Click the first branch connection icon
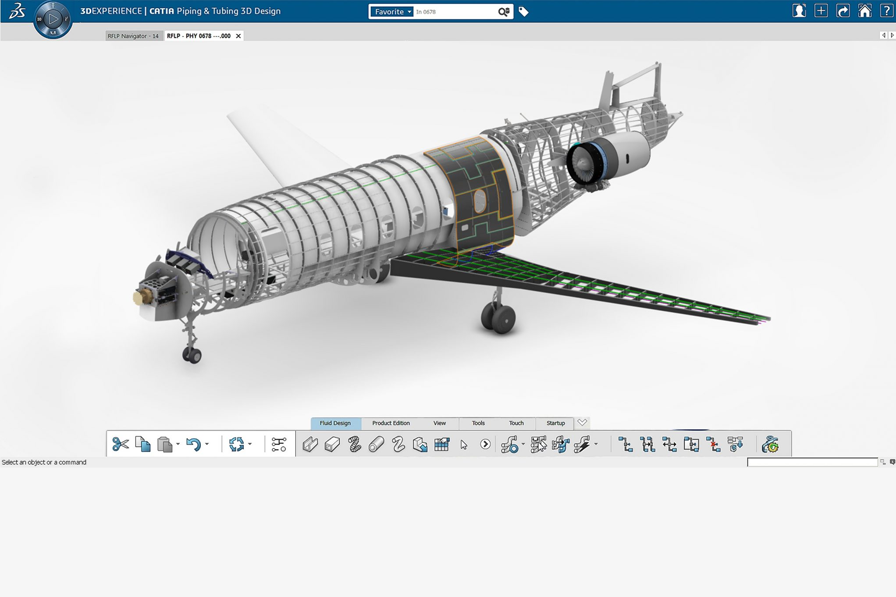The height and width of the screenshot is (597, 896). (x=626, y=444)
